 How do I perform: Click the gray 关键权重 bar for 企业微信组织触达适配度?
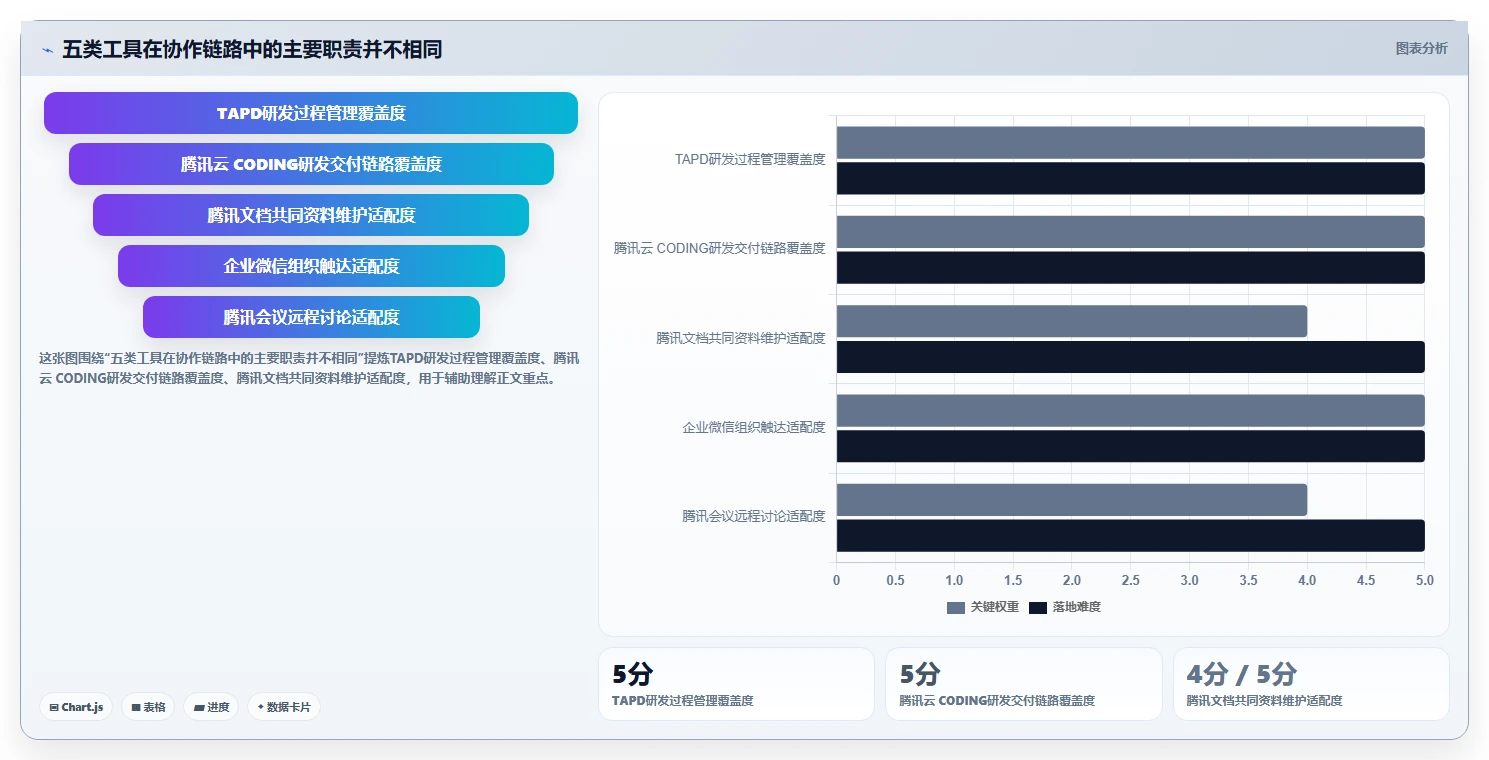(1130, 411)
